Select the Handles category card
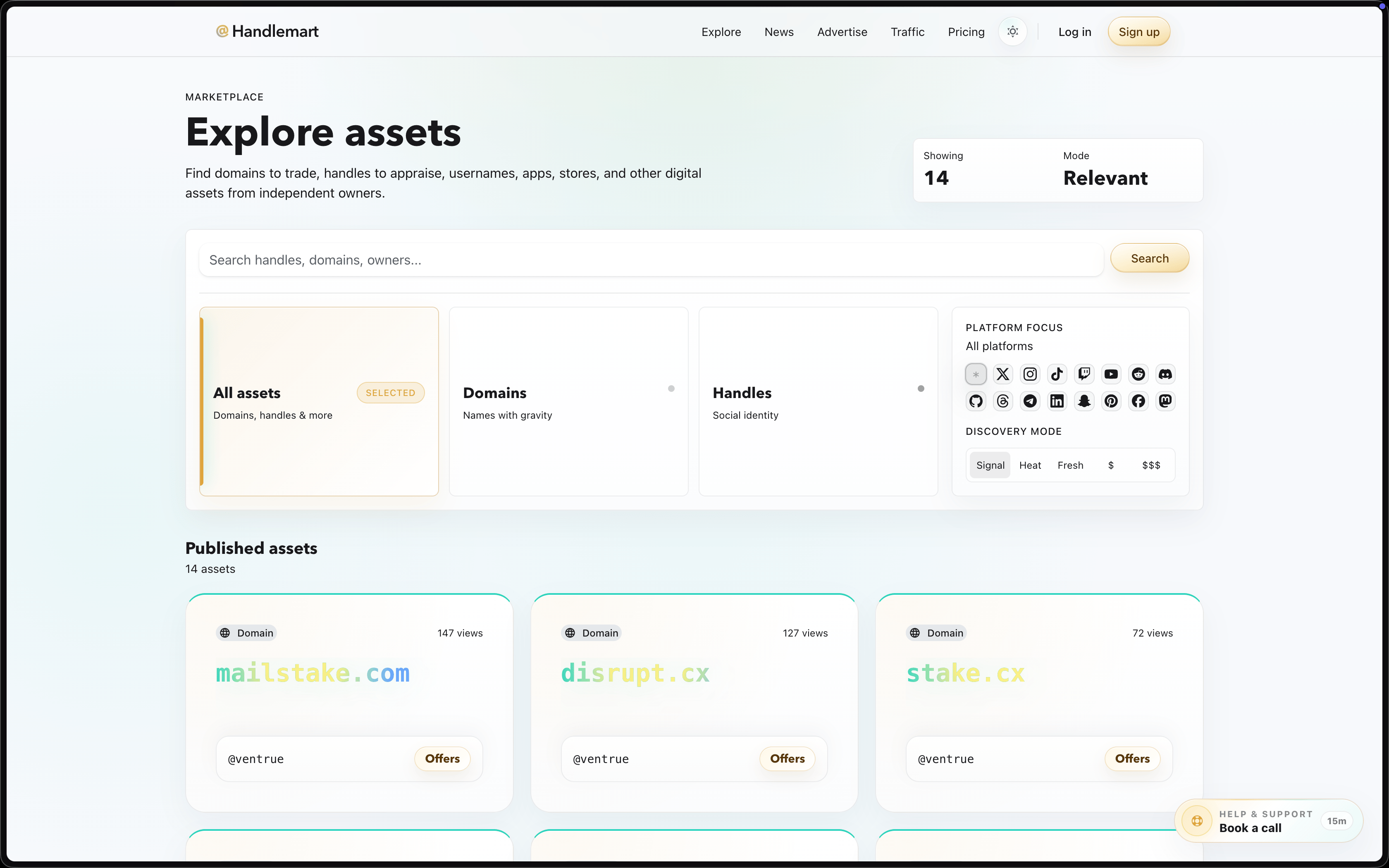 [x=819, y=401]
